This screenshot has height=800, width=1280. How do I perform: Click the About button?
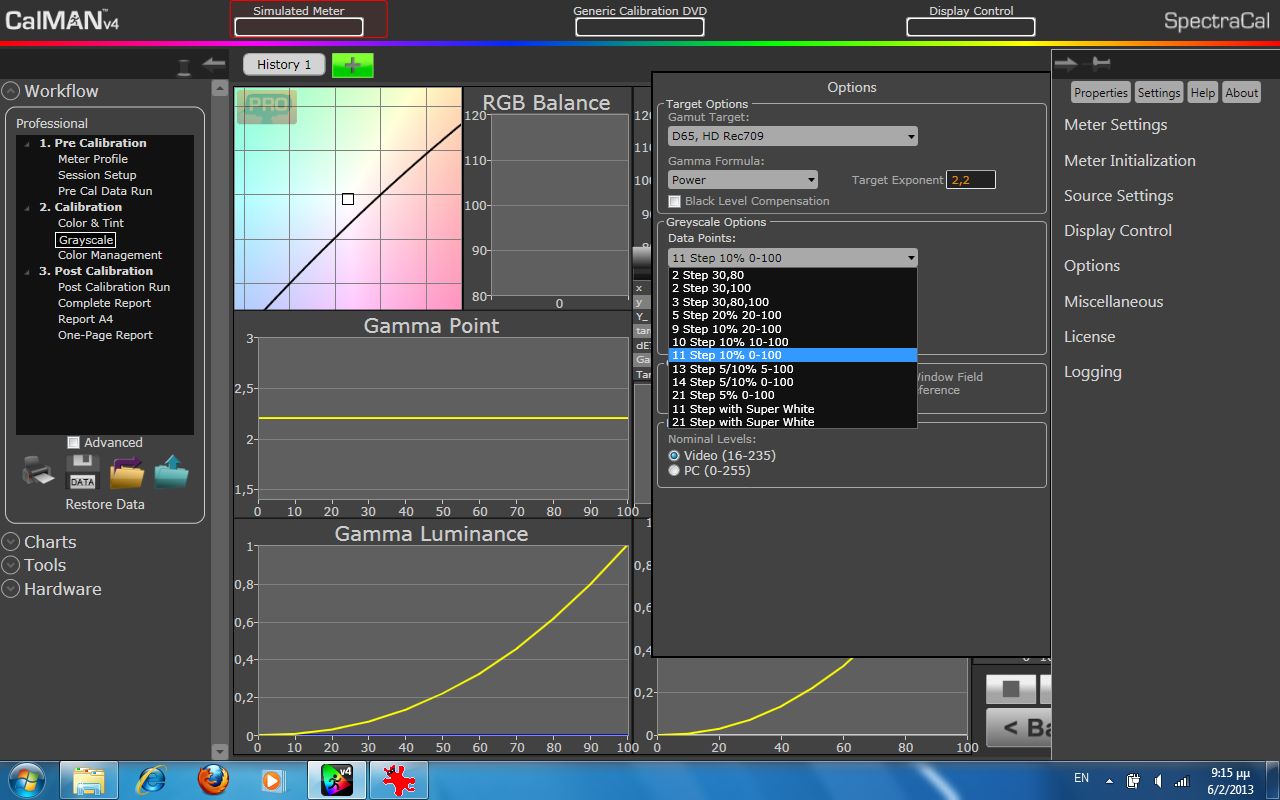pyautogui.click(x=1241, y=93)
